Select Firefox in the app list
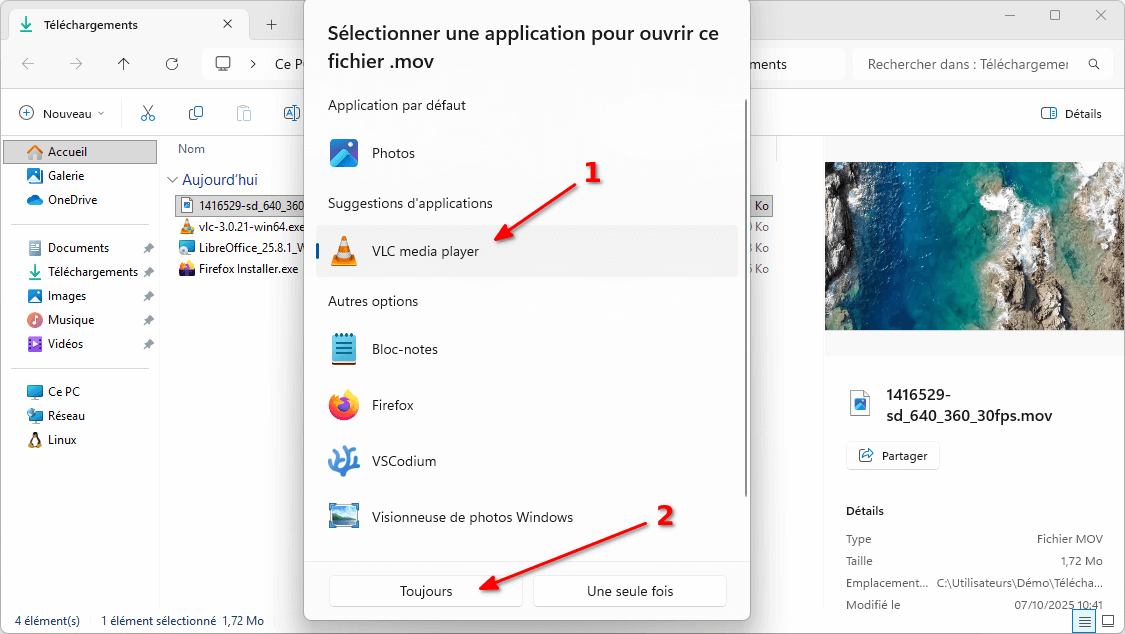 [x=392, y=405]
